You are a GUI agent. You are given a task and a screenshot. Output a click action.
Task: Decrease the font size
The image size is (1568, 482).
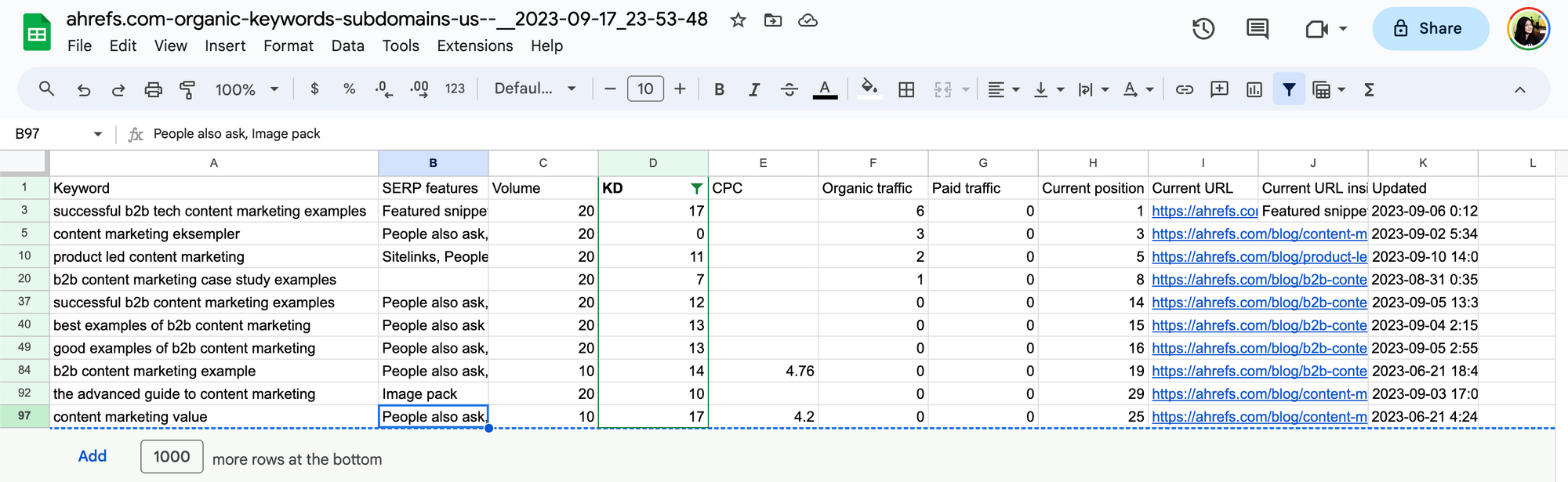[610, 89]
